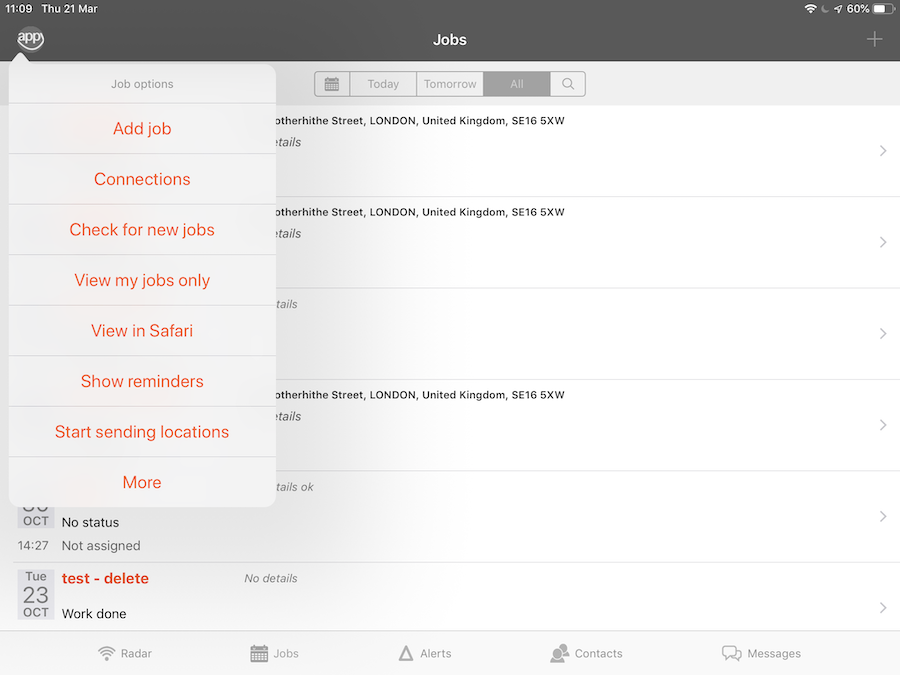Image resolution: width=900 pixels, height=675 pixels.
Task: Select Connections menu option
Action: [142, 179]
